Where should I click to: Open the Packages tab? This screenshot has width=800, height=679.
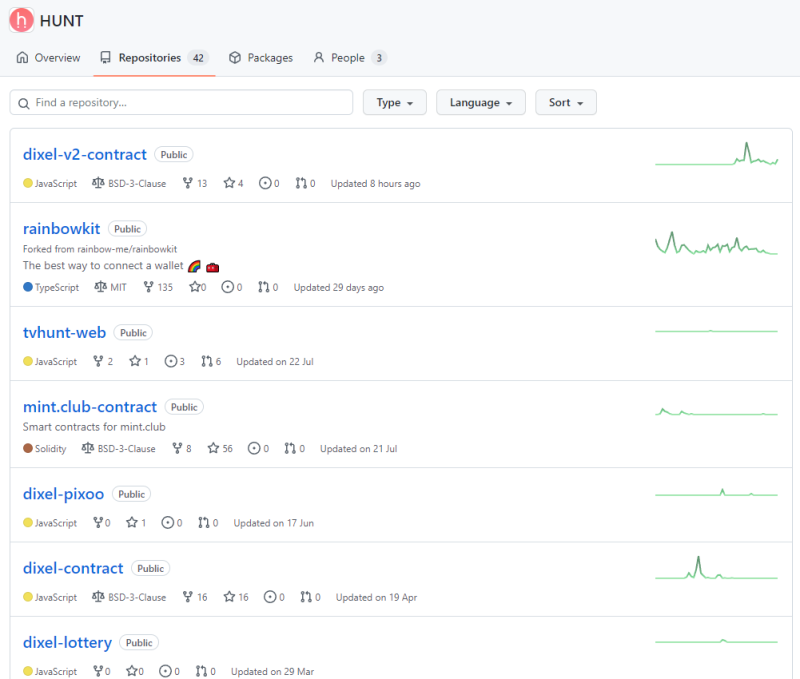(261, 58)
